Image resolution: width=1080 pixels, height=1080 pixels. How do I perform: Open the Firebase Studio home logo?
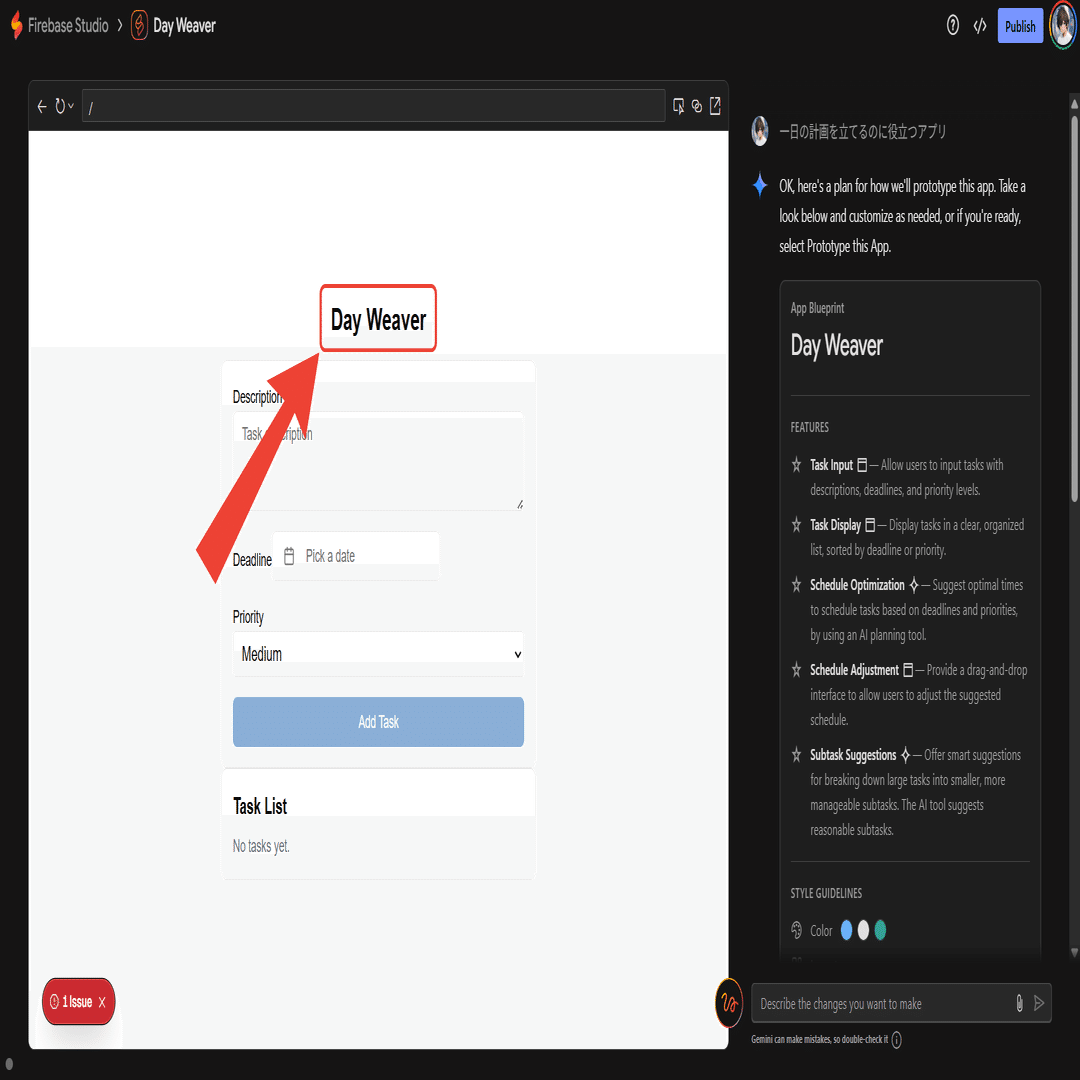(17, 25)
